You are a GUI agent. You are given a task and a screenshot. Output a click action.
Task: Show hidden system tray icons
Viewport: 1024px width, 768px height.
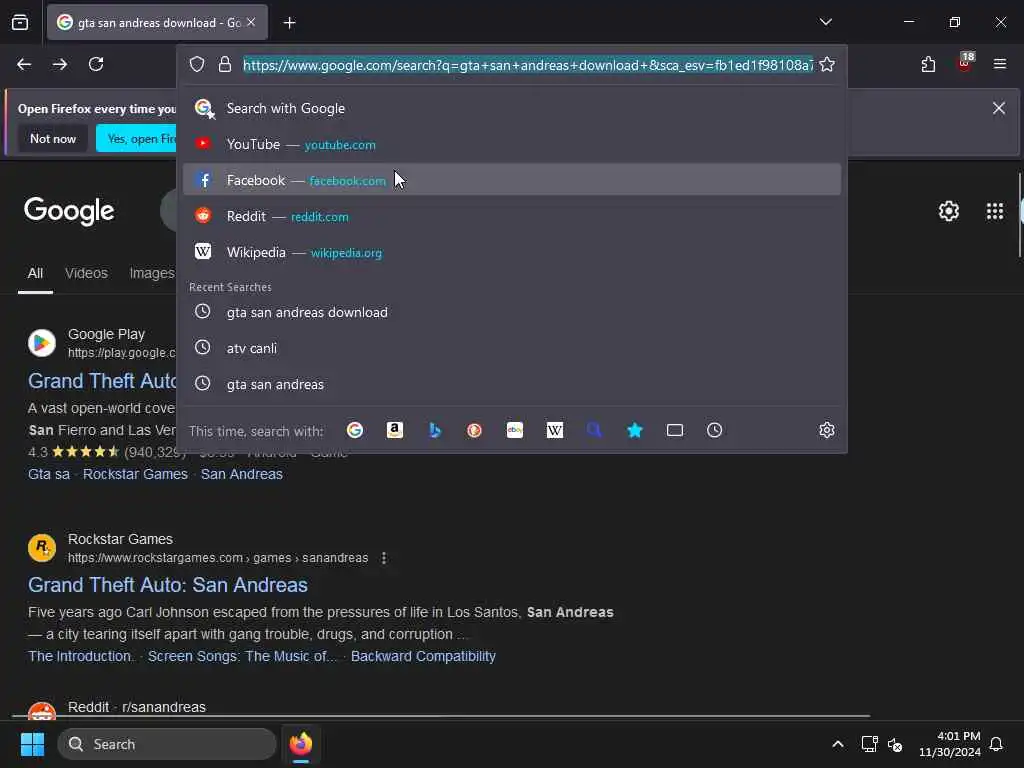coord(838,744)
